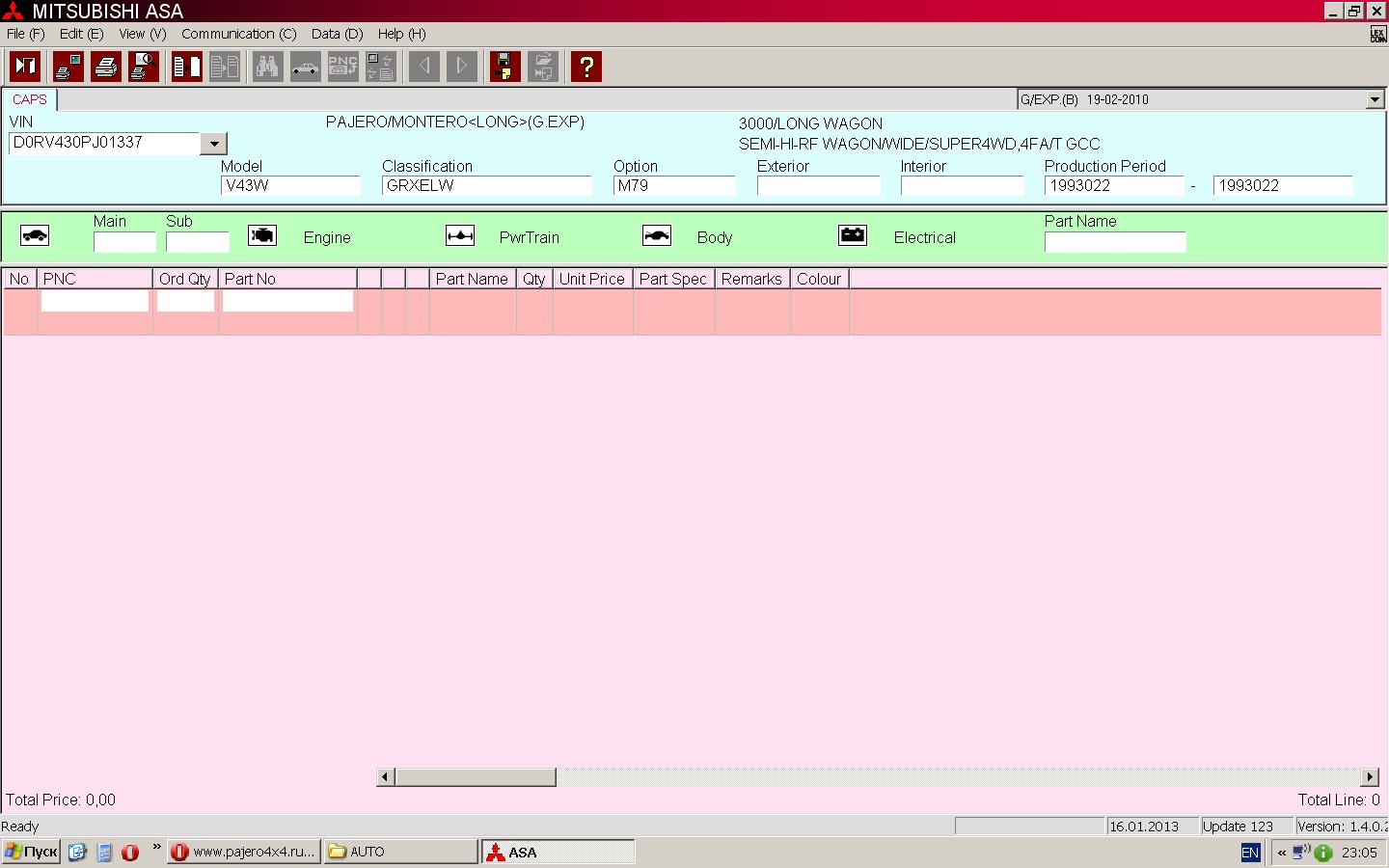Open print preview with magnifier icon
Viewport: 1389px width, 868px height.
[144, 67]
